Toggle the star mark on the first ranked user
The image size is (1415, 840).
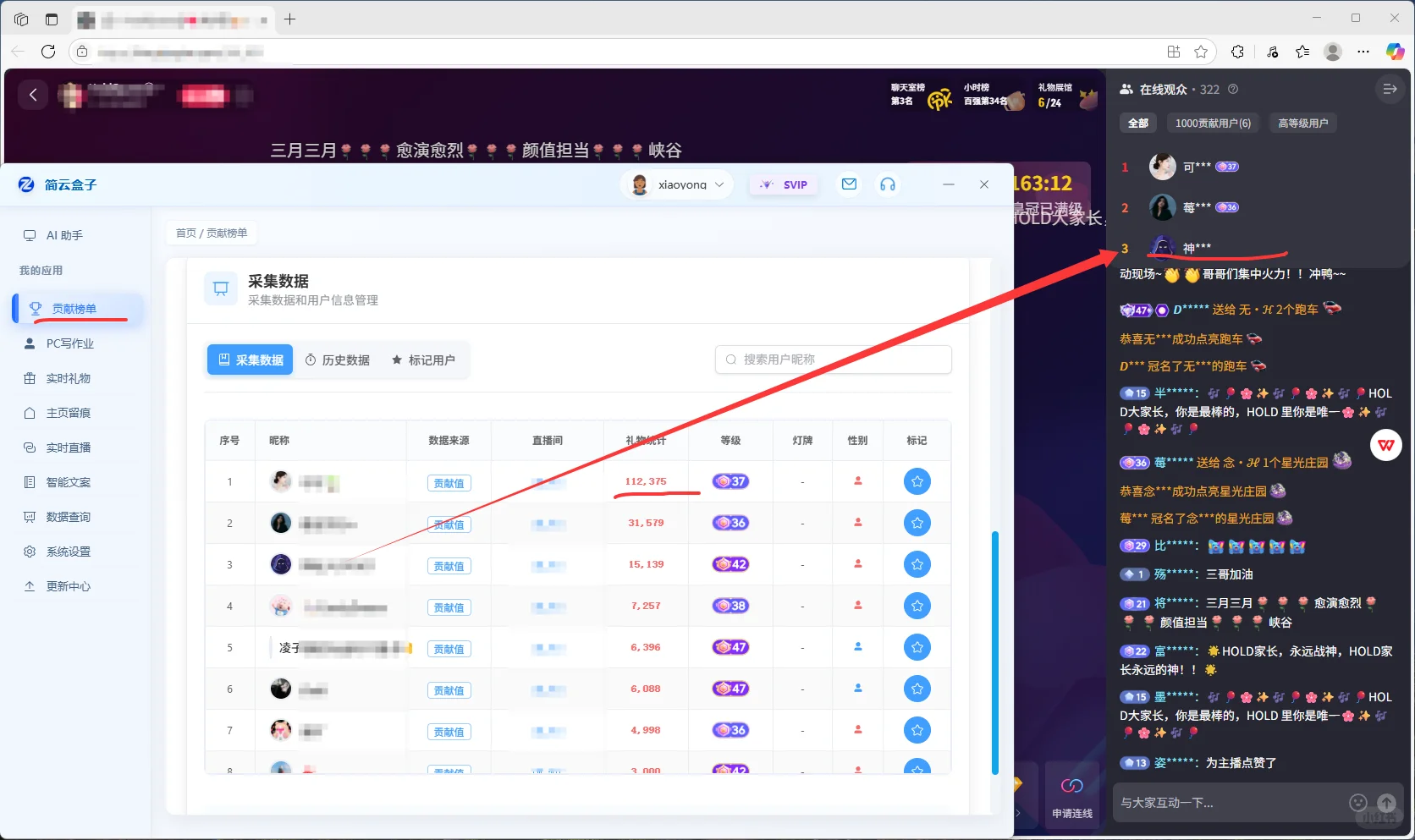(x=917, y=481)
